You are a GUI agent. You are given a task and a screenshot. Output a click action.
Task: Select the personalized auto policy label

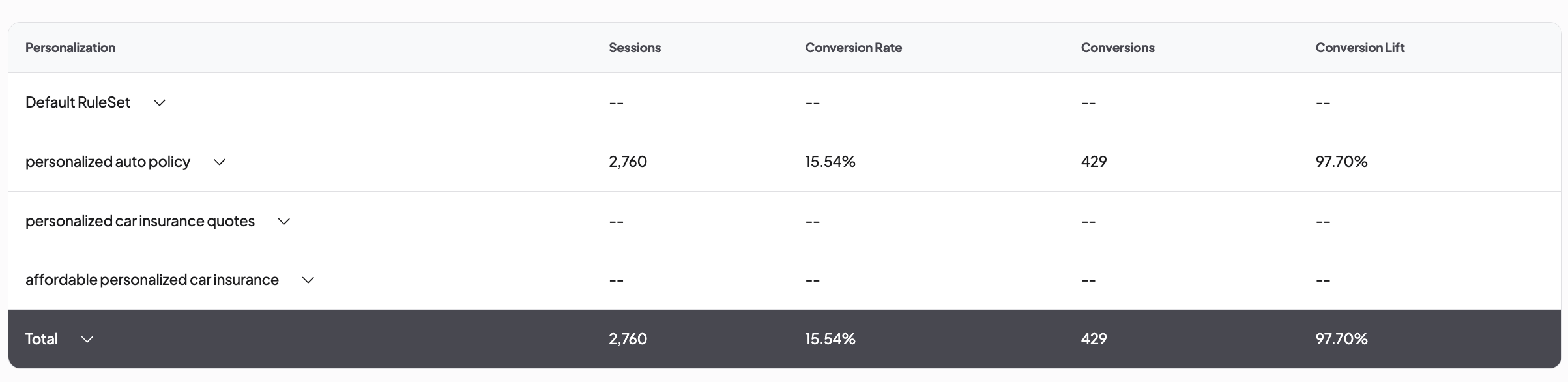point(108,162)
